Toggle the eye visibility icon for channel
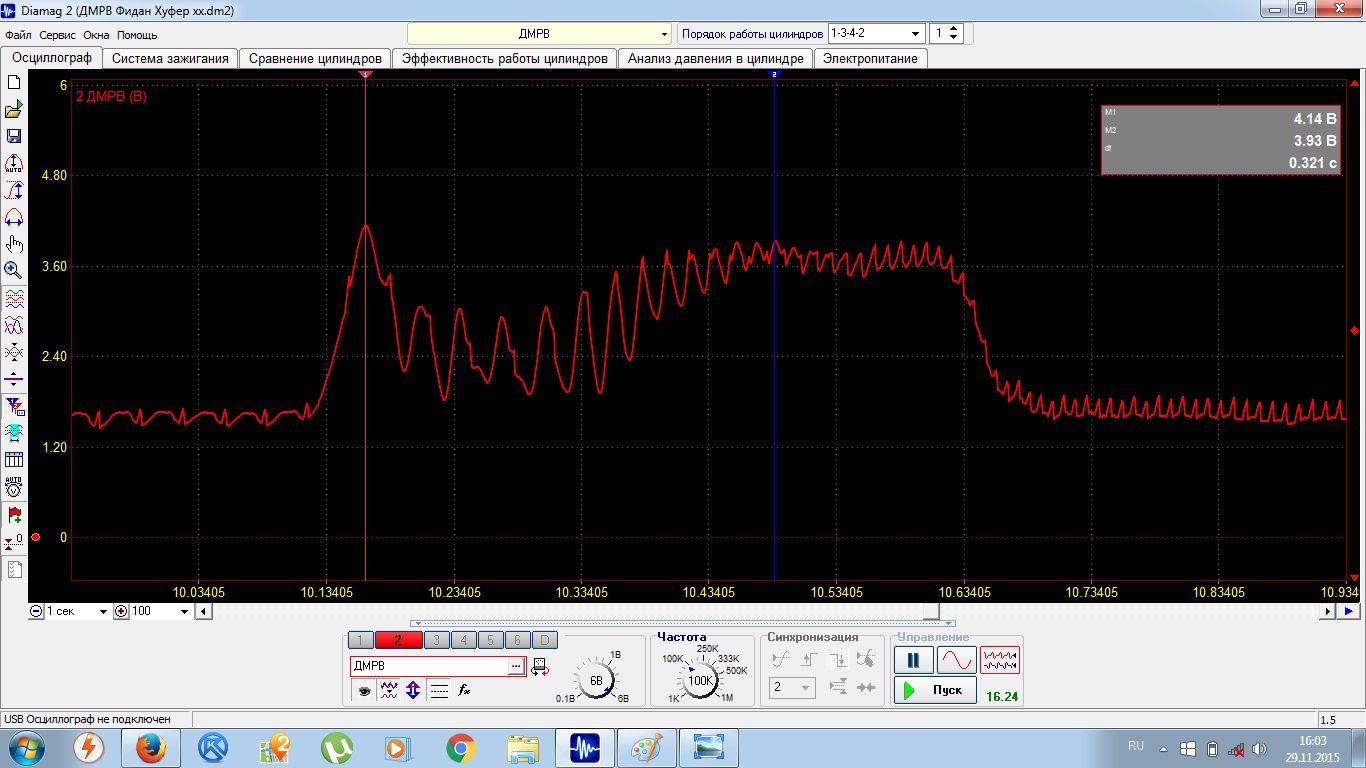 pos(364,689)
